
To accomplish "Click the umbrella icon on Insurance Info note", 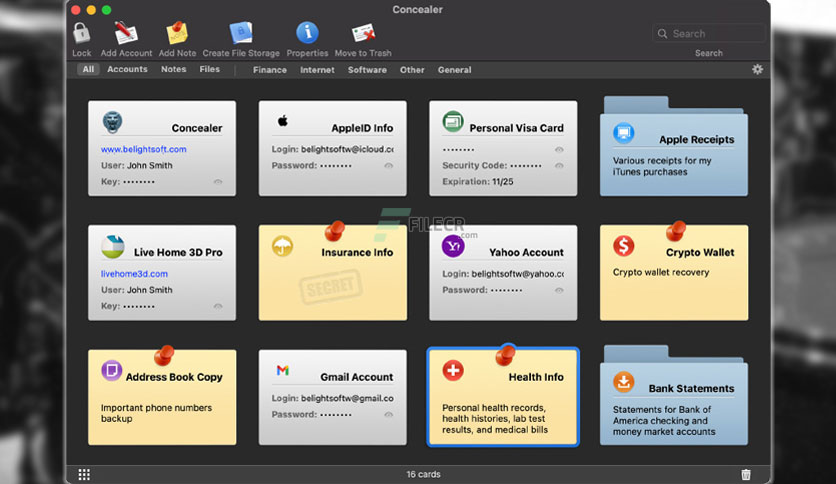I will (x=283, y=246).
